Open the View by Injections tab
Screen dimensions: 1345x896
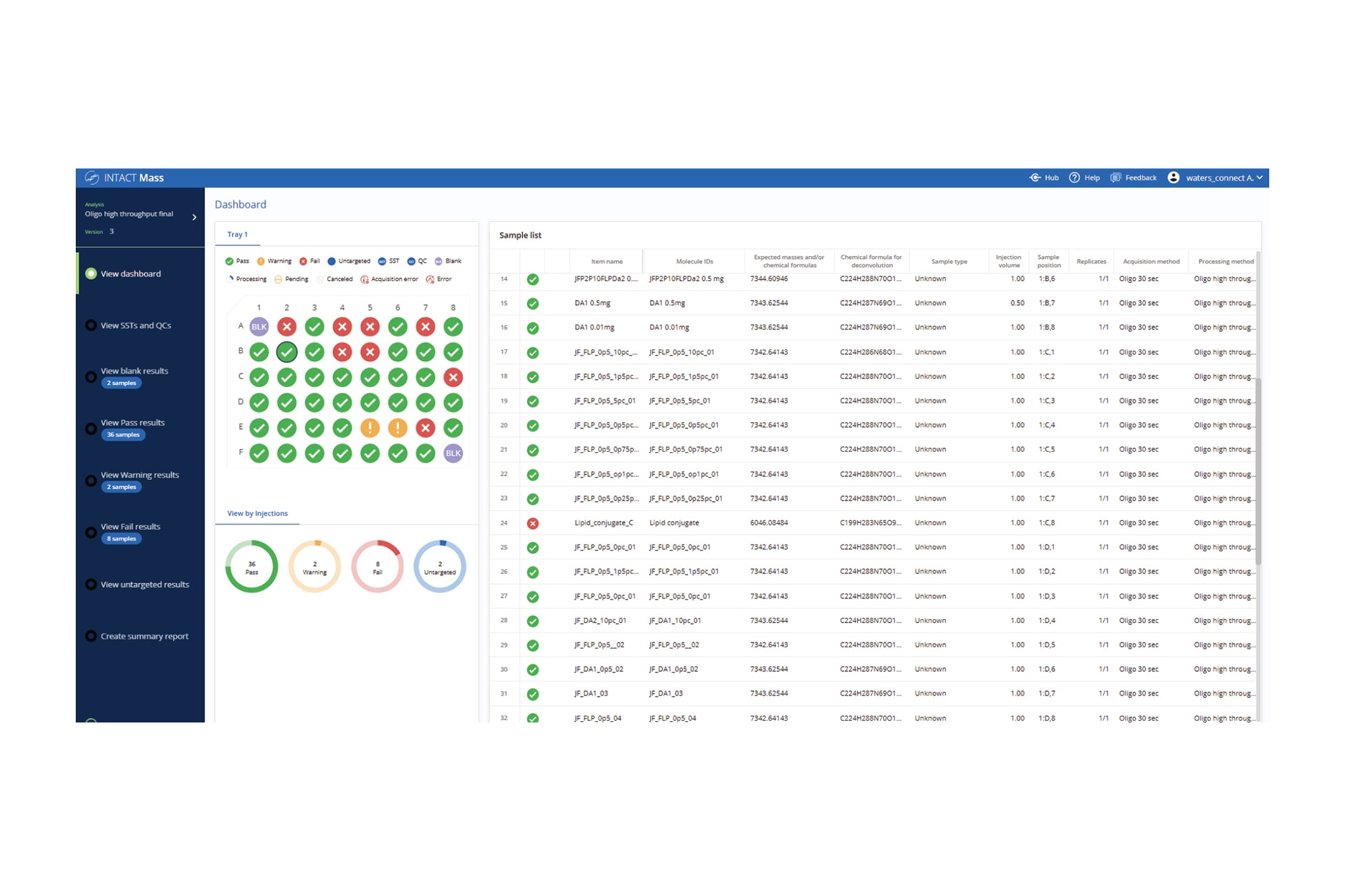pyautogui.click(x=258, y=514)
